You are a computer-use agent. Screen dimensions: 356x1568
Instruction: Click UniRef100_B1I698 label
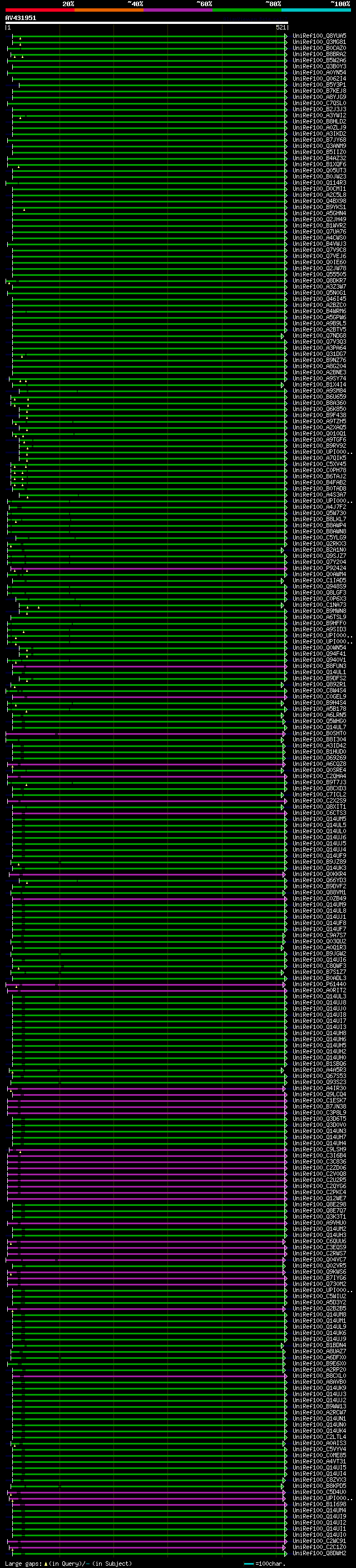coord(319,1504)
